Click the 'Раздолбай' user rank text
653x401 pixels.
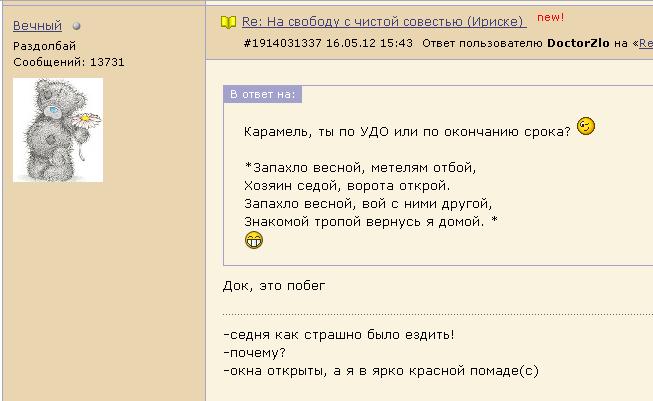(45, 46)
